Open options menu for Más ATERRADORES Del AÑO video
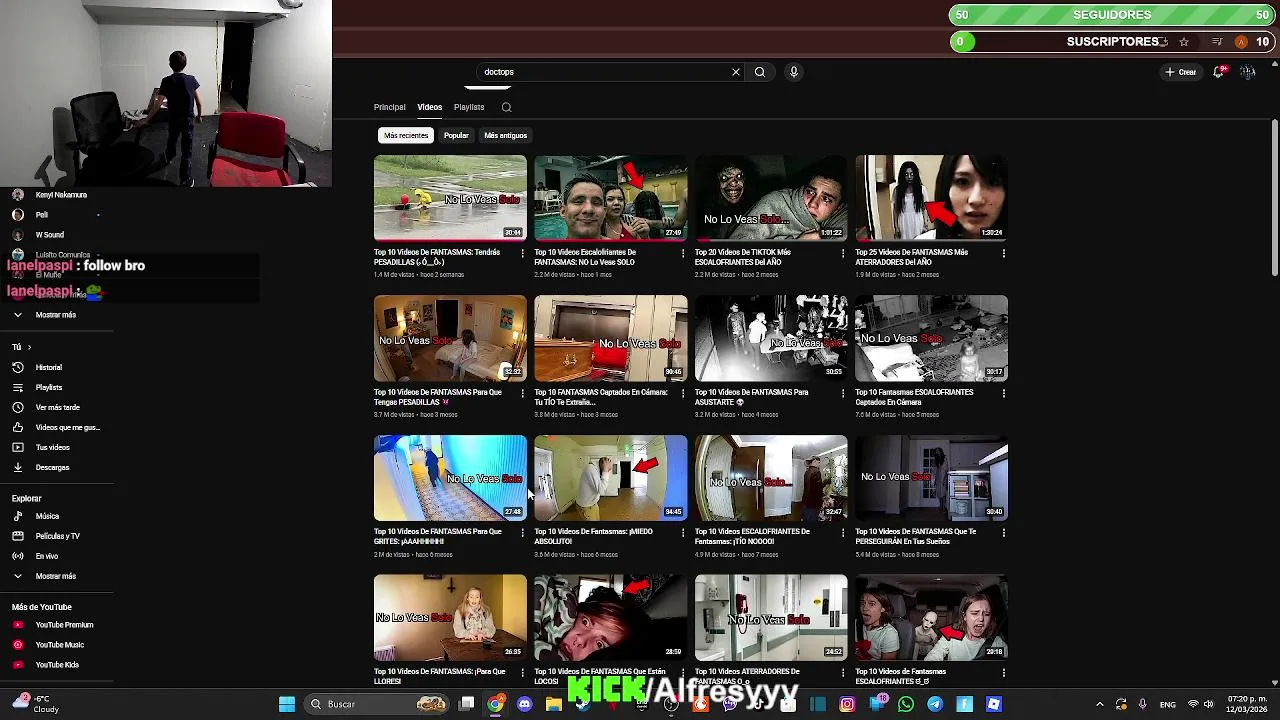1280x720 pixels. tap(1004, 253)
